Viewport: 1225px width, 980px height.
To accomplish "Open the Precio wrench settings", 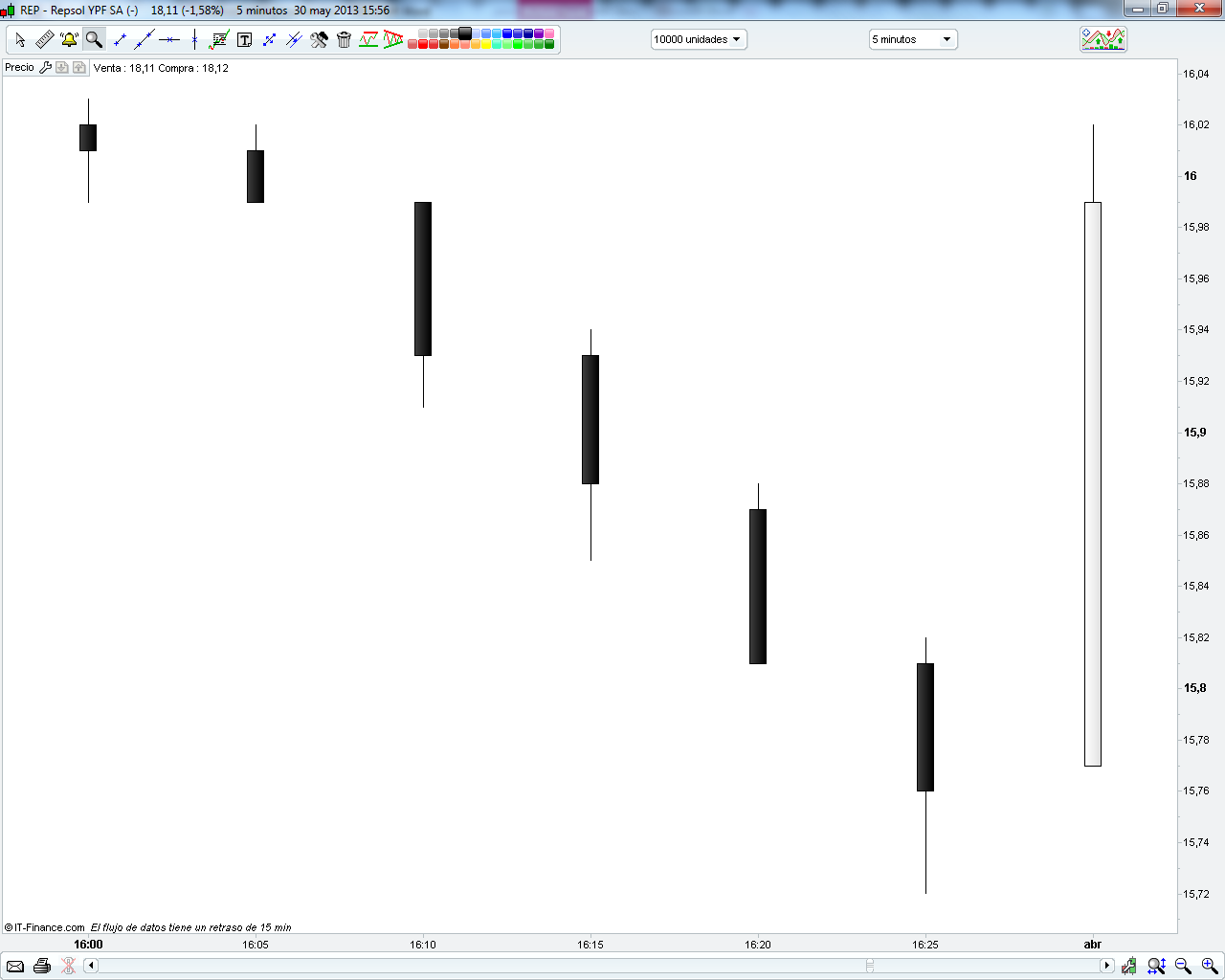I will [45, 68].
